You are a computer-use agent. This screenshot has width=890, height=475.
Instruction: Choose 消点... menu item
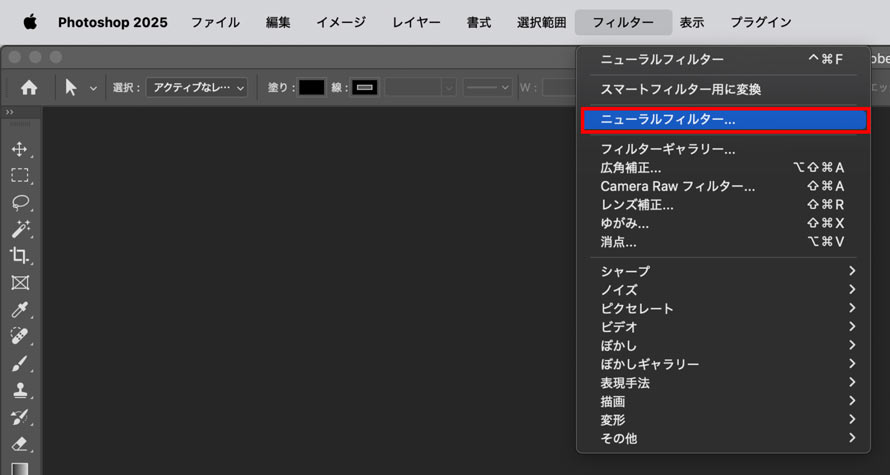723,242
